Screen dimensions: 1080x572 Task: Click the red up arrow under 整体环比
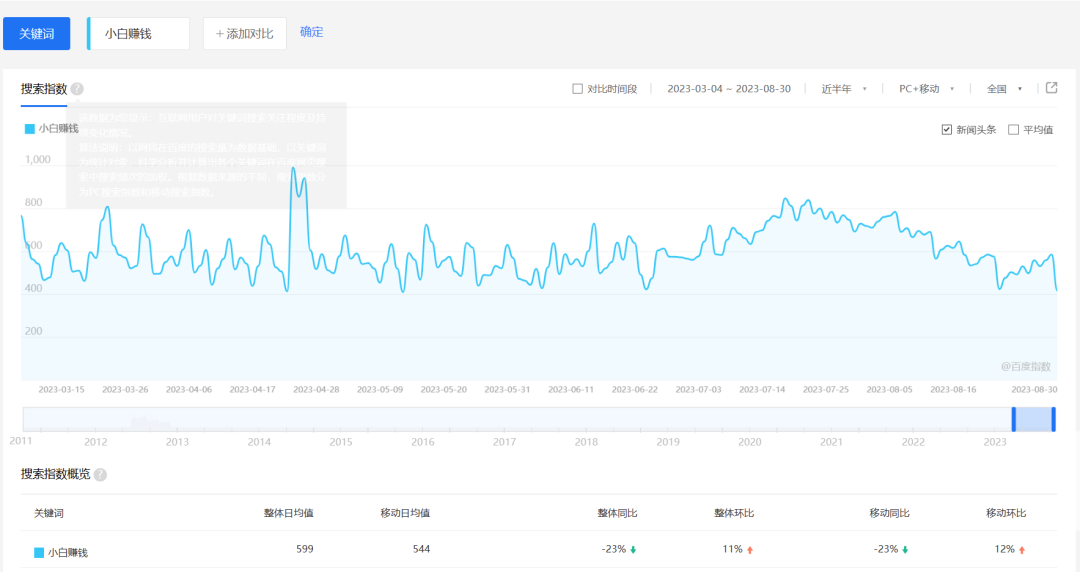(x=750, y=549)
